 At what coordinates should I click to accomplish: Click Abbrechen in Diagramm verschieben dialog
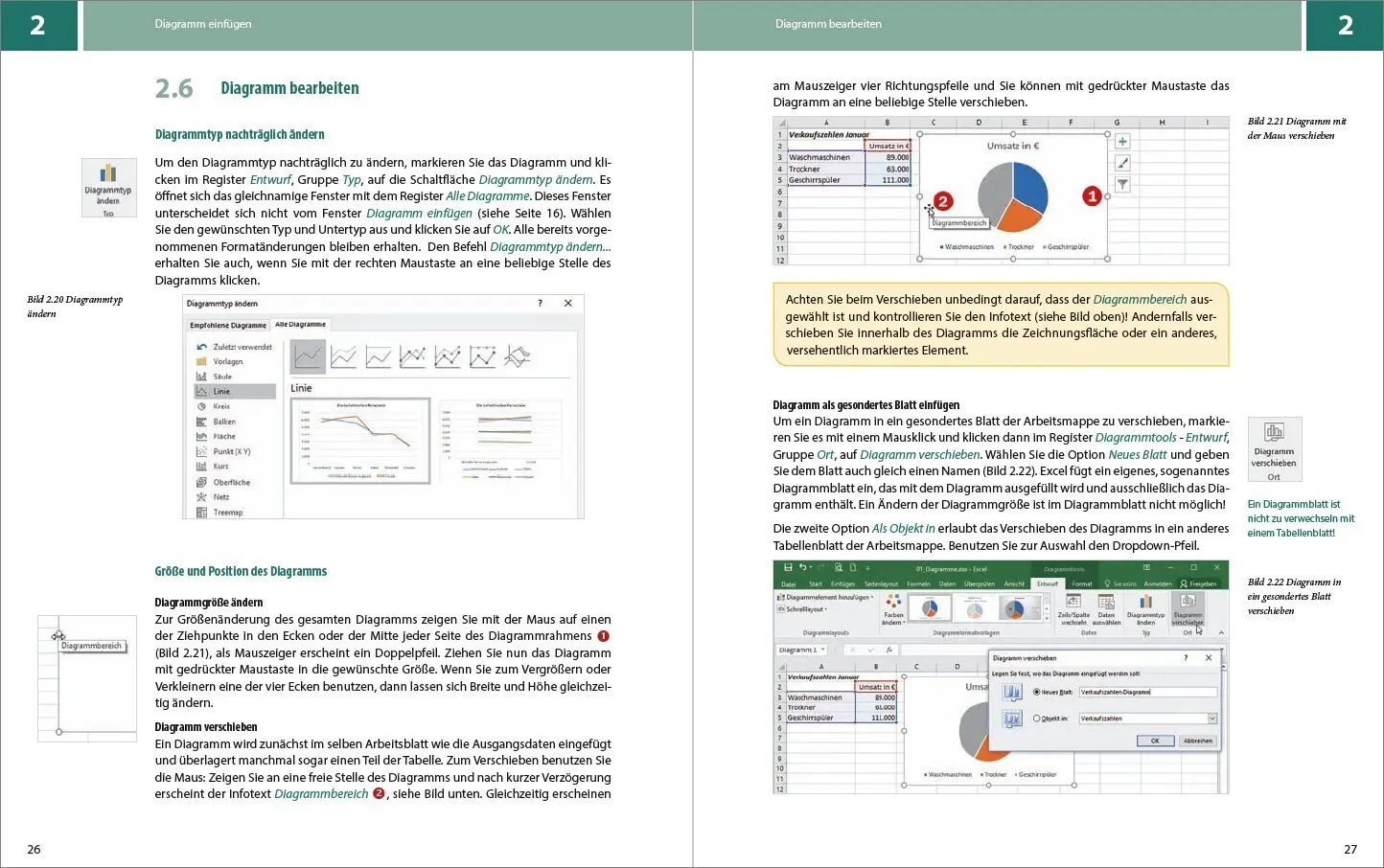[x=1198, y=741]
